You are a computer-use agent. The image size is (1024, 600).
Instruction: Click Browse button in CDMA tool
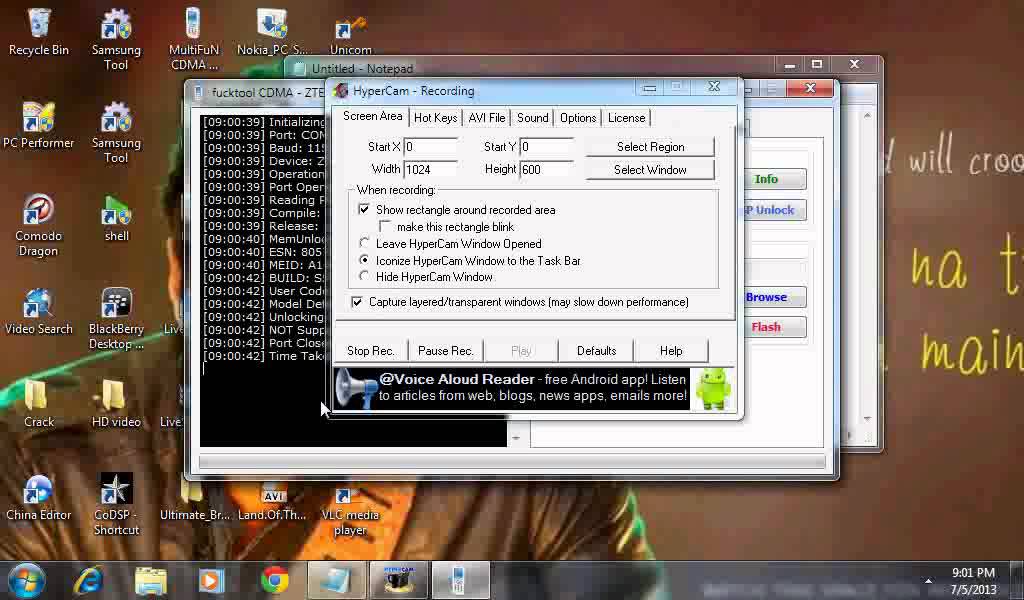[x=775, y=297]
